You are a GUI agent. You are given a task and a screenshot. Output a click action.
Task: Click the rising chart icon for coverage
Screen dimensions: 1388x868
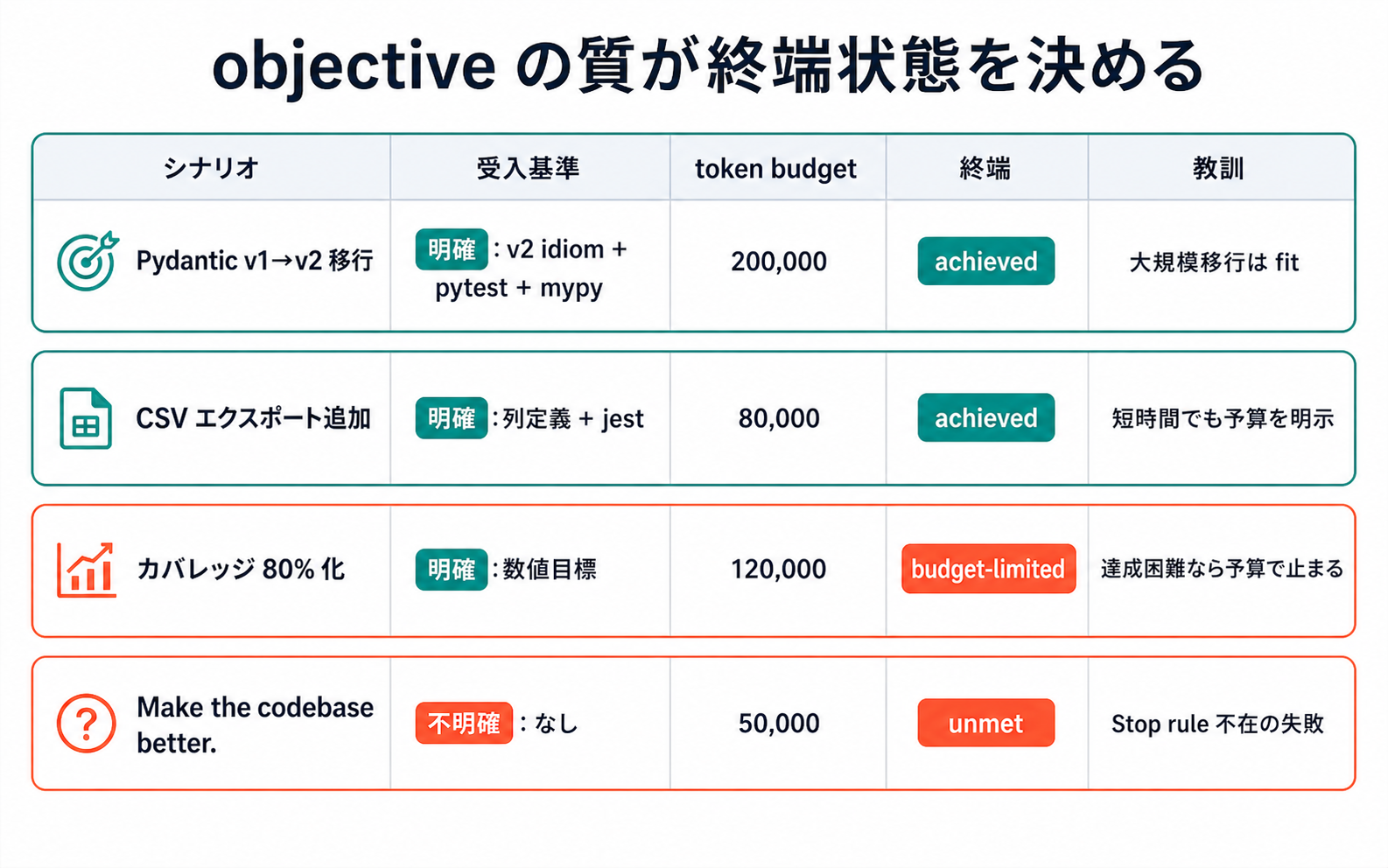click(86, 570)
